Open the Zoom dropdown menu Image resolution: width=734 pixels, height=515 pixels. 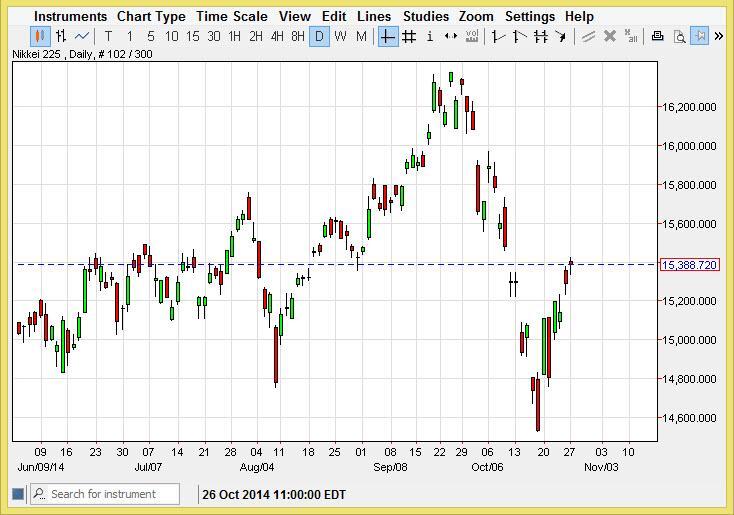(476, 16)
